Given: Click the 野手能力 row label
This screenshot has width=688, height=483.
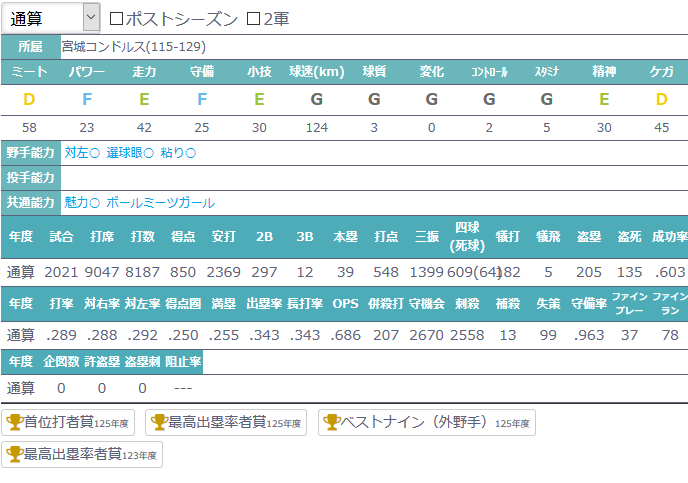Looking at the screenshot, I should [x=31, y=153].
